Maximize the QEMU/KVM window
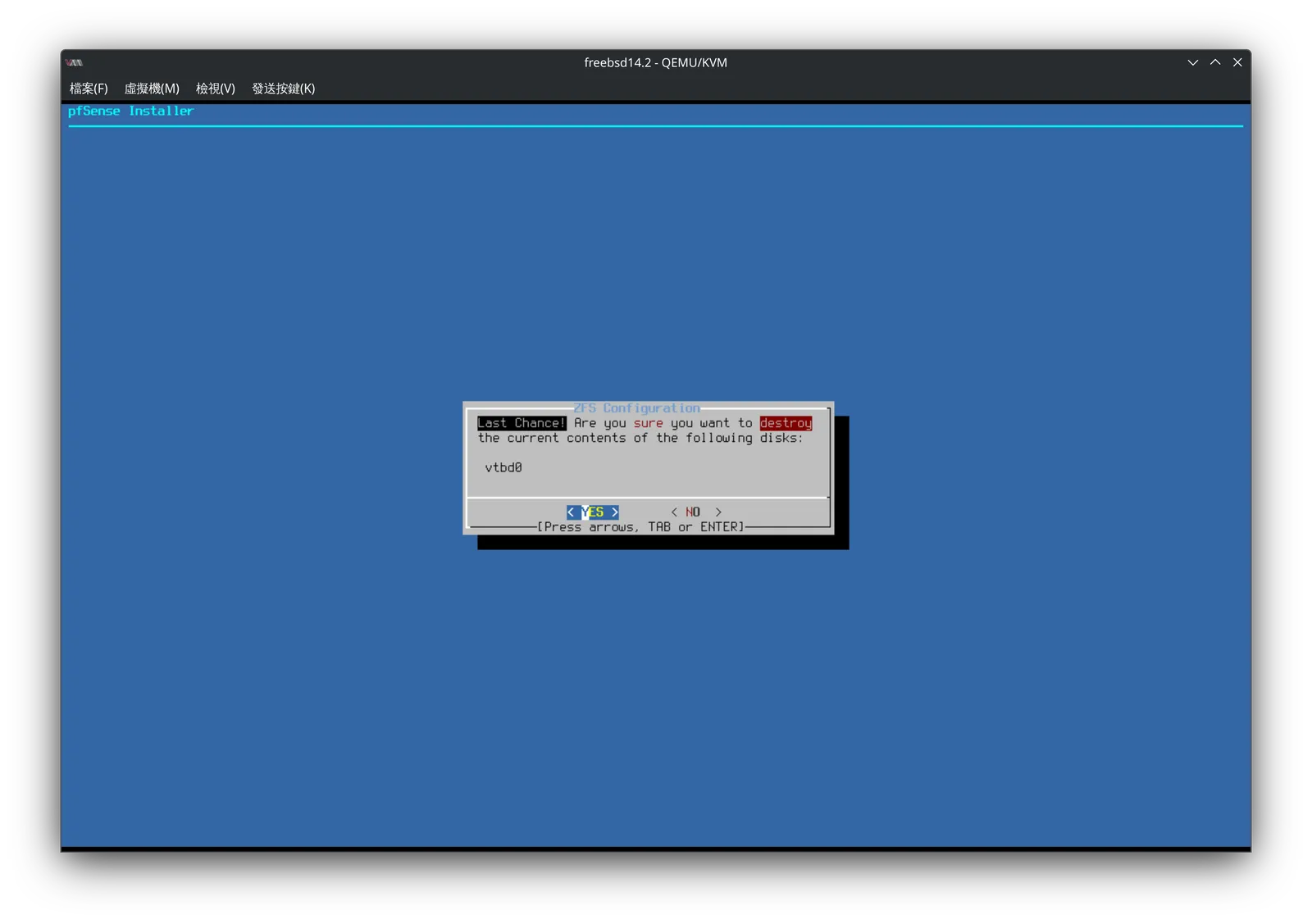The image size is (1312, 924). (x=1215, y=62)
